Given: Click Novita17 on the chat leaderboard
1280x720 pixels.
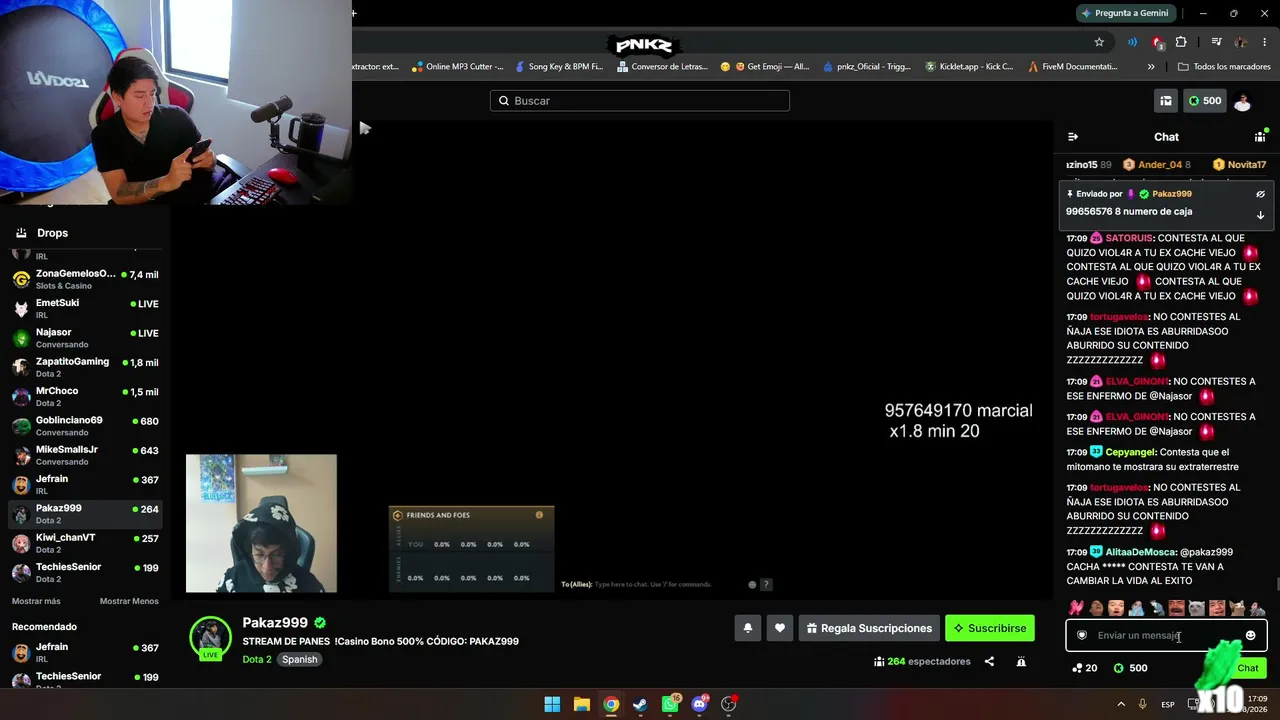Looking at the screenshot, I should [1240, 165].
